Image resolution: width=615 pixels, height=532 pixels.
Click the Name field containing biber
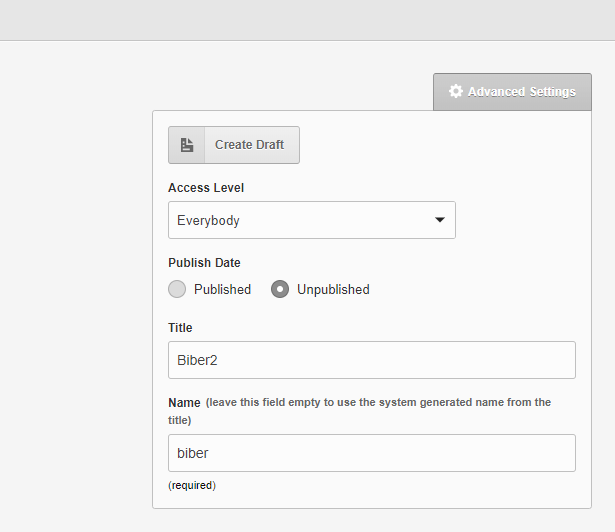tap(372, 453)
